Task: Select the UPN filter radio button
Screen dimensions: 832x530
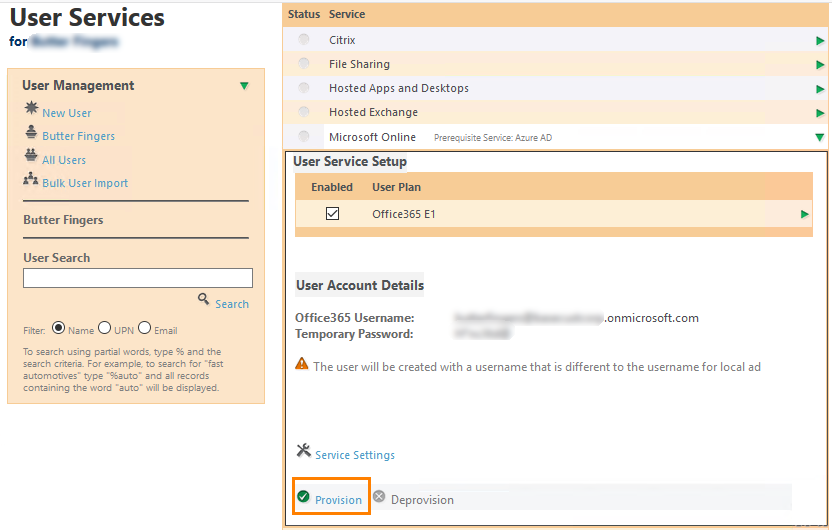Action: click(105, 328)
